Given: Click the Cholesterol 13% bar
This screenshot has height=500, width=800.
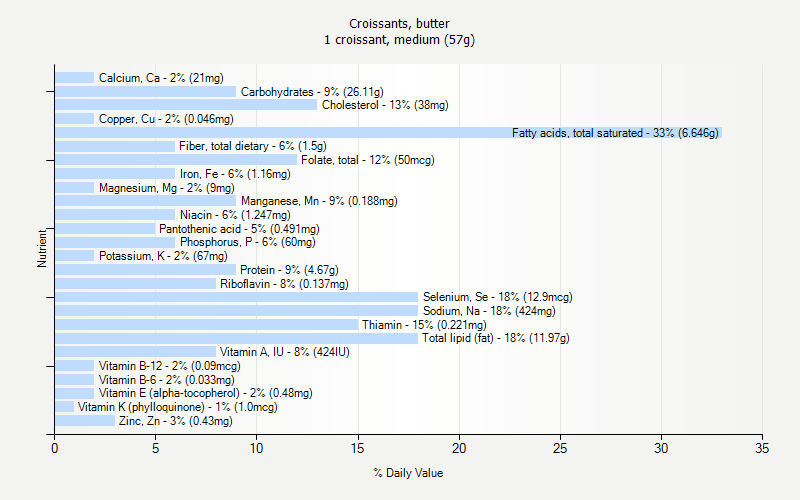Looking at the screenshot, I should (x=186, y=105).
